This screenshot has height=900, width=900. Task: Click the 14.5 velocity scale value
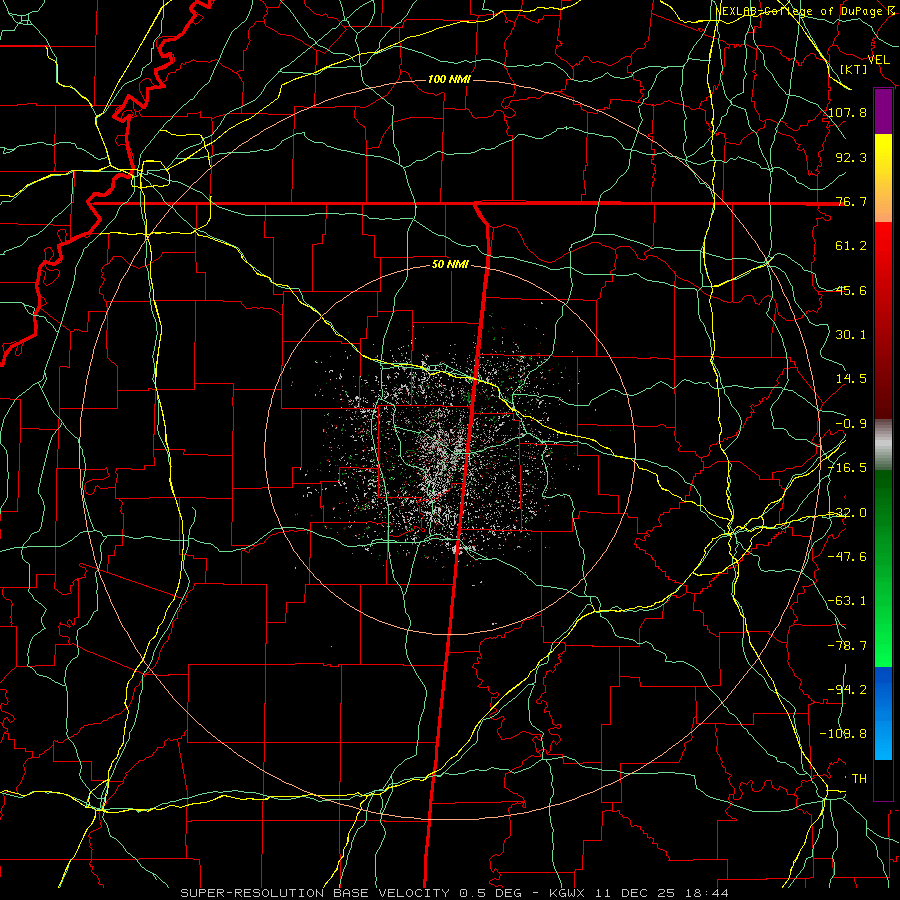[851, 379]
